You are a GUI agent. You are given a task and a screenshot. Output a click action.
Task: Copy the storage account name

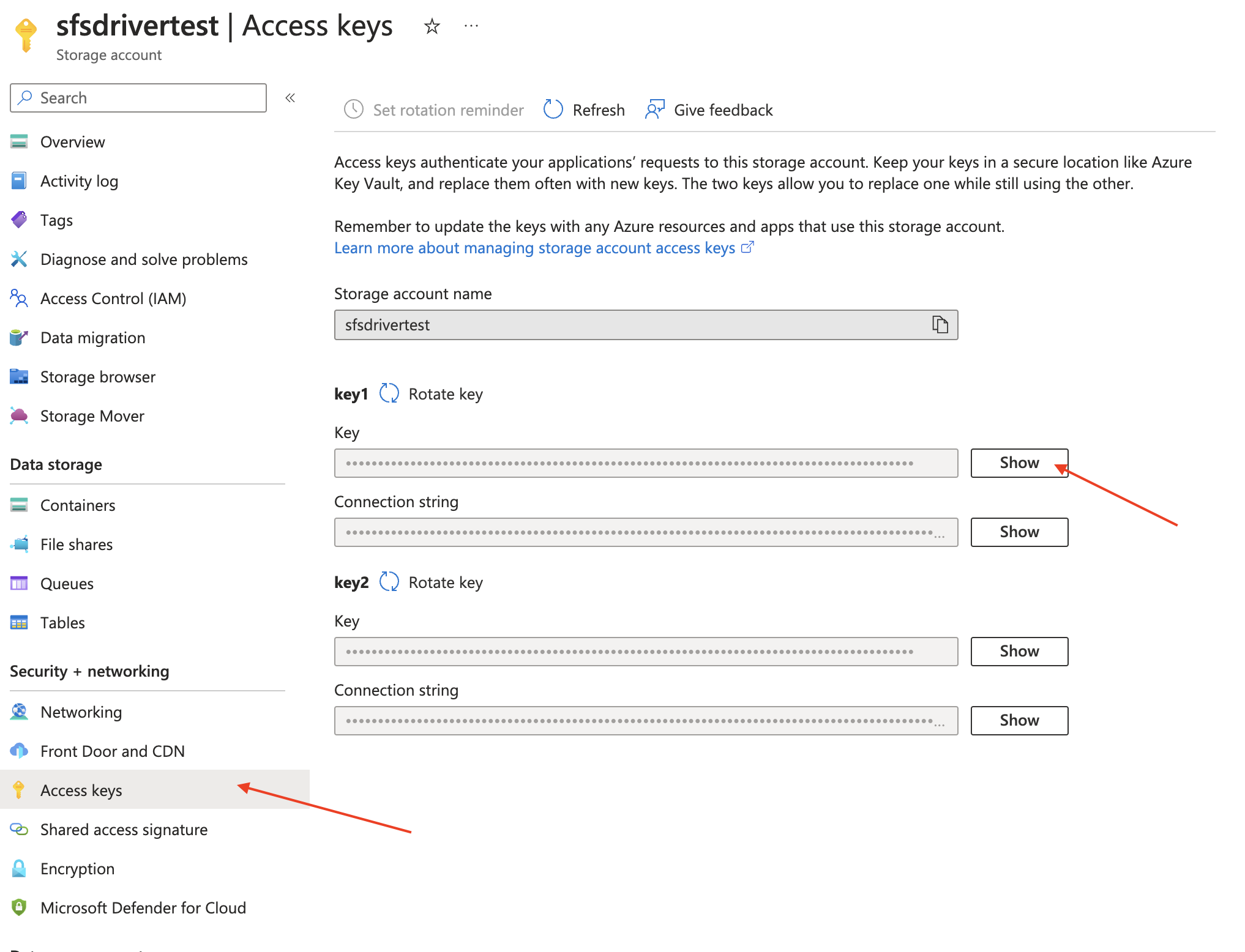(x=940, y=324)
